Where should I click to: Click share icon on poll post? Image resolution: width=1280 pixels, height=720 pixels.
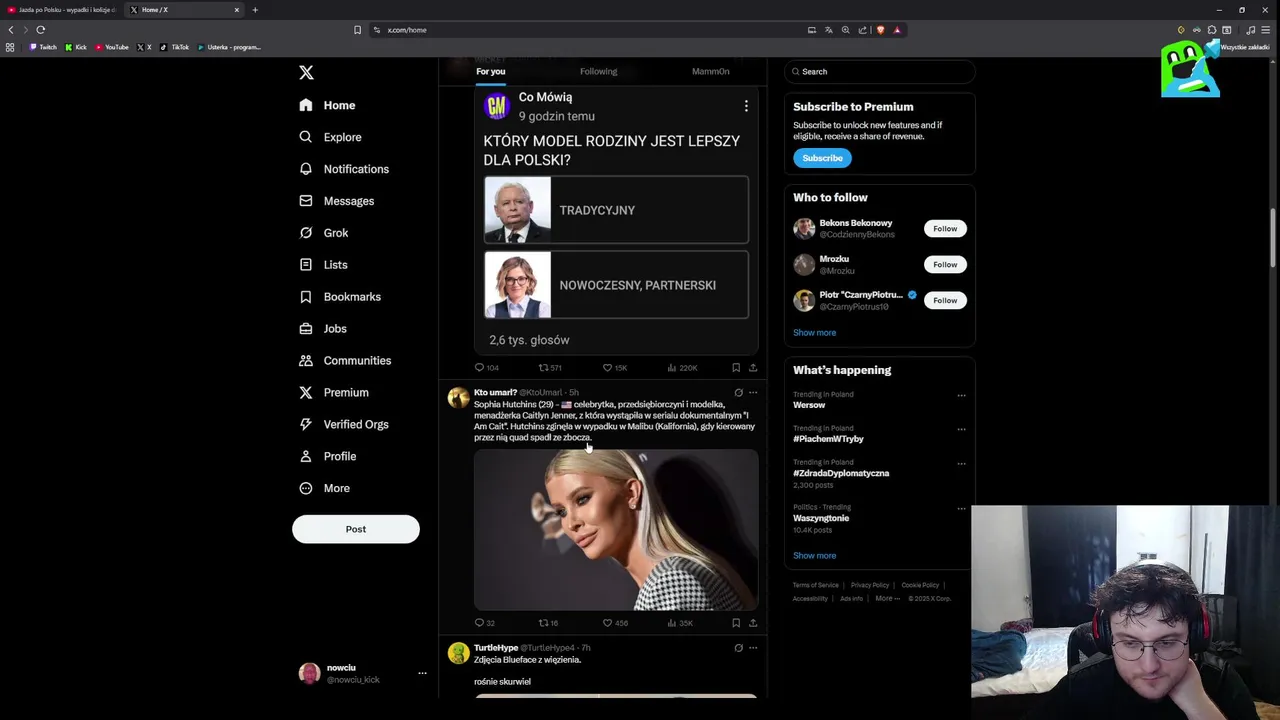point(753,367)
